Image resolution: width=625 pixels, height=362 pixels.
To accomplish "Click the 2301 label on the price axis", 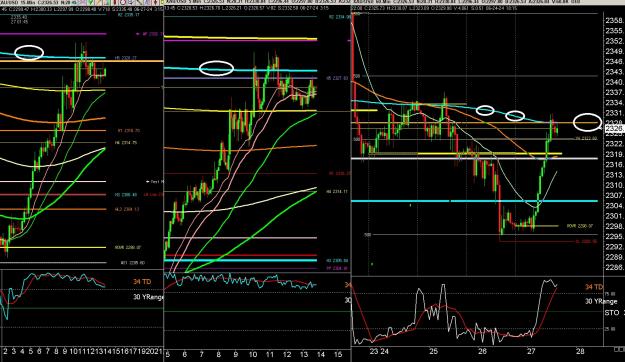I will (614, 216).
